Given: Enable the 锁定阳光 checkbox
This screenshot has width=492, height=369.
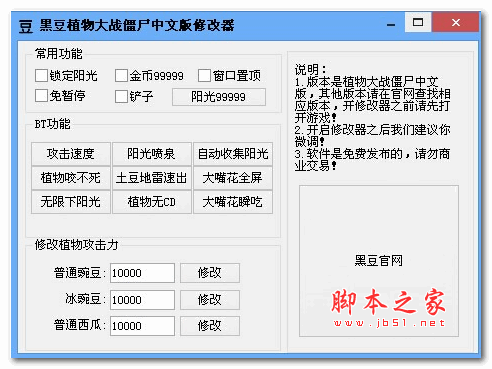Looking at the screenshot, I should click(41, 76).
